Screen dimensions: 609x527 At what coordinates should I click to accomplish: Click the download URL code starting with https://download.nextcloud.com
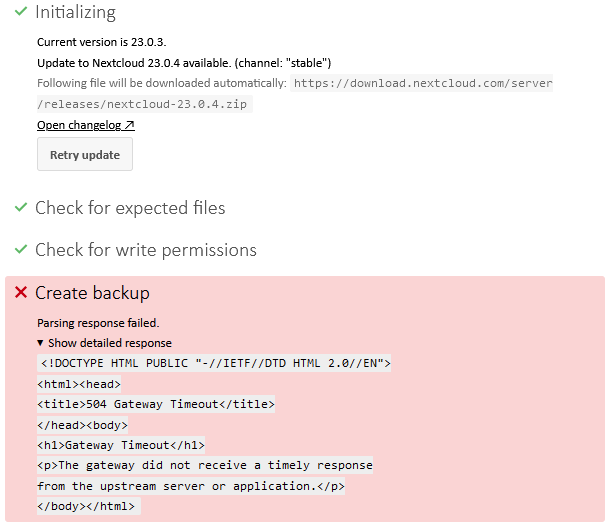(421, 83)
